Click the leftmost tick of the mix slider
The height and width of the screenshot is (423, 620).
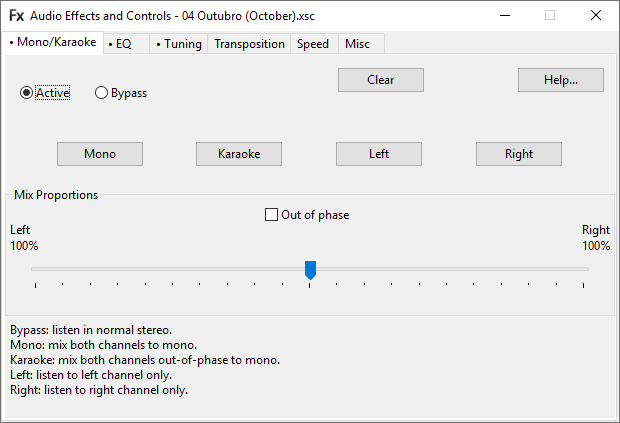(35, 286)
